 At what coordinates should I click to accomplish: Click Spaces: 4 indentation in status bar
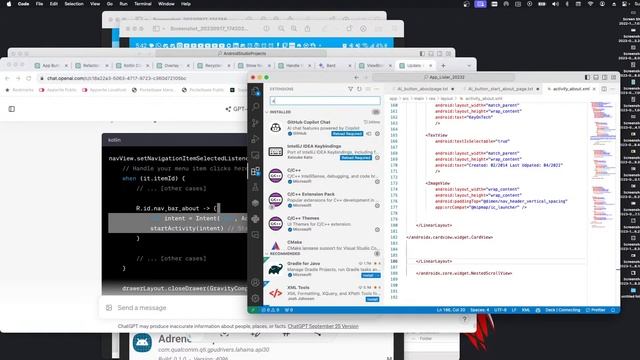click(479, 310)
